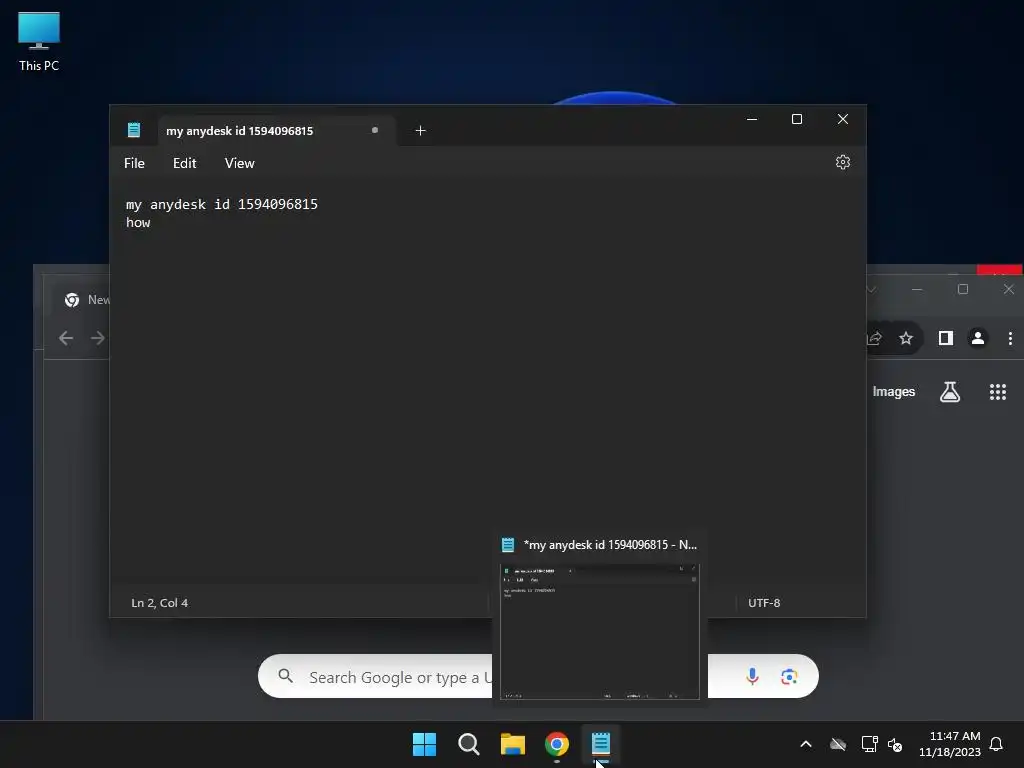Screen dimensions: 1024x768
Task: Open the clock and date 11:47 AM panel
Action: coord(950,744)
